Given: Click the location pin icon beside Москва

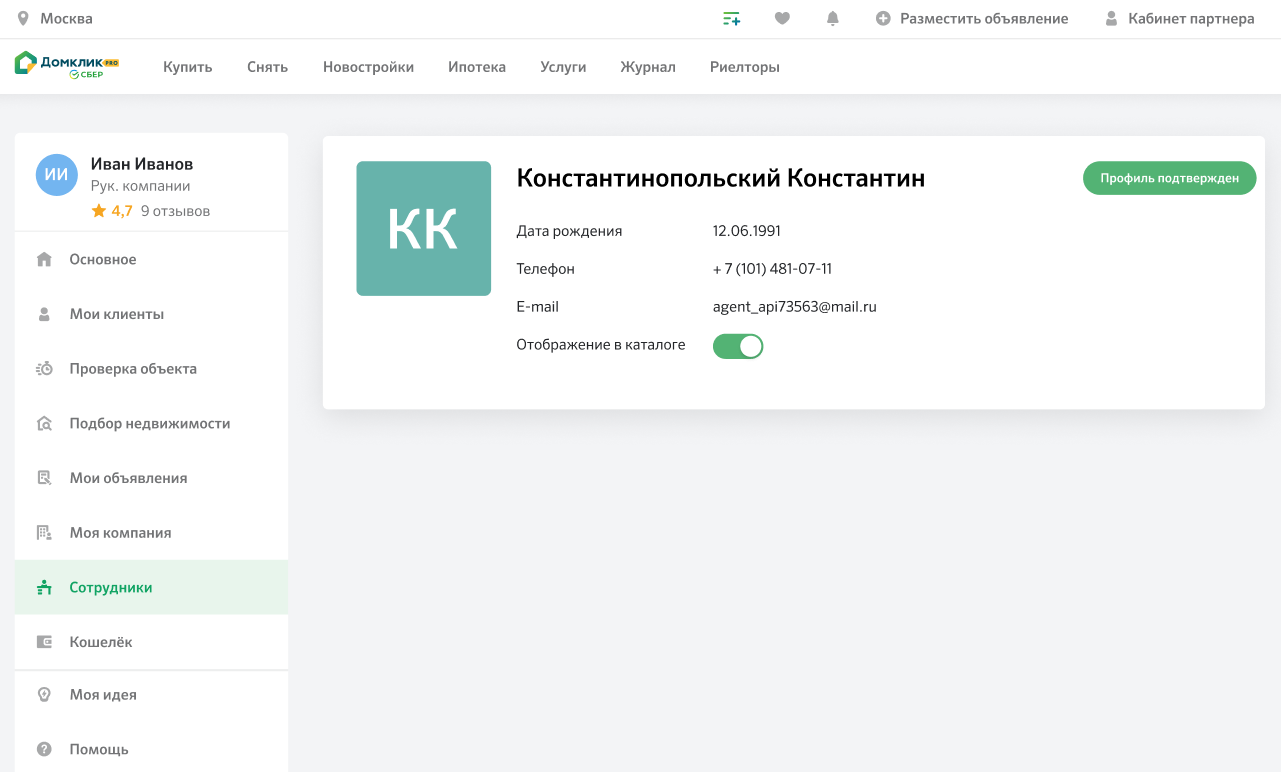Looking at the screenshot, I should (23, 18).
